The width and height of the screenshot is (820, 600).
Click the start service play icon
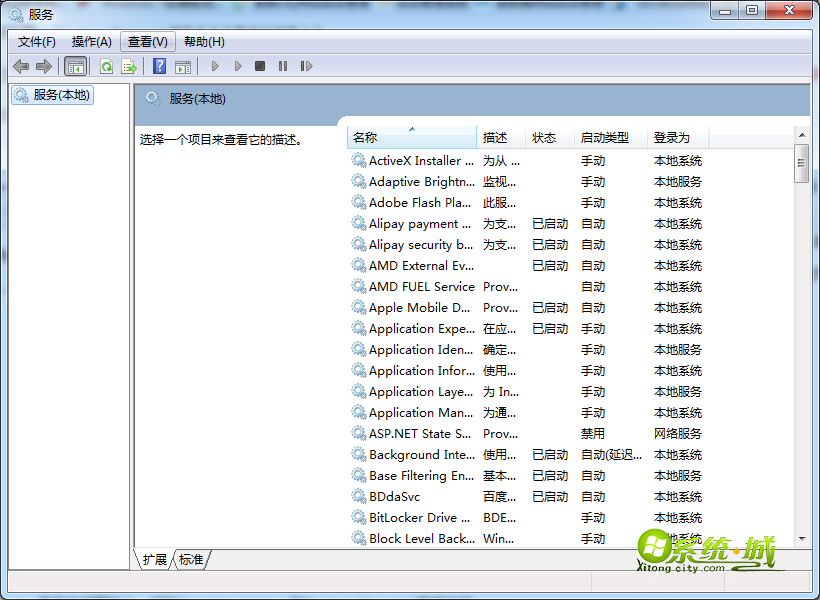point(215,66)
